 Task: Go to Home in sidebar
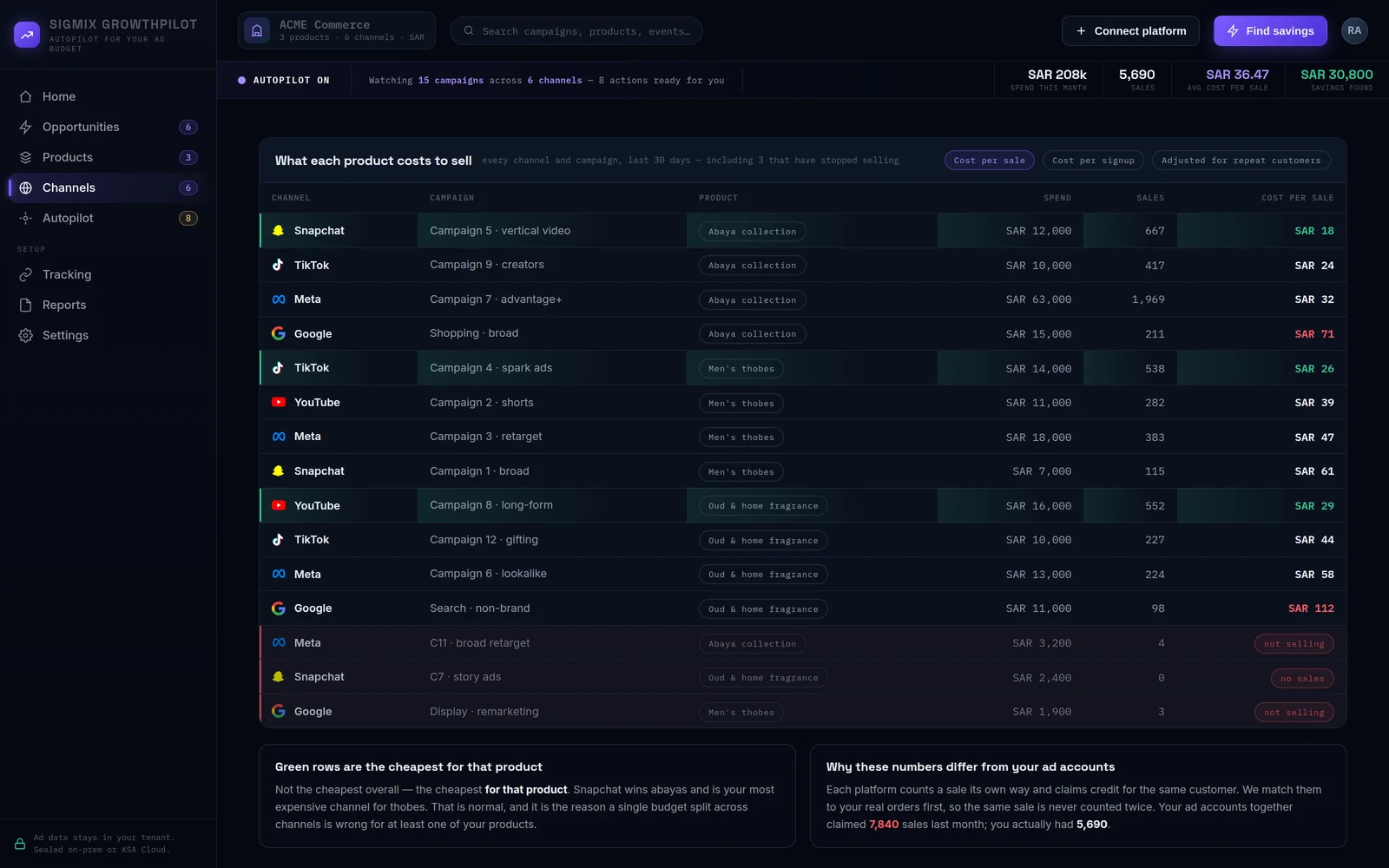point(108,96)
